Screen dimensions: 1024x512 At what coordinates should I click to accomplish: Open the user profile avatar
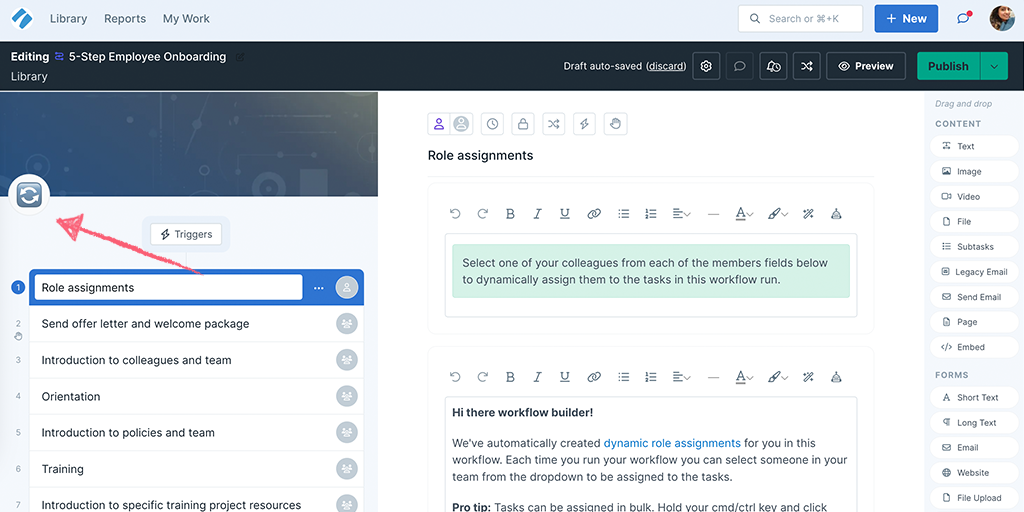(x=1002, y=19)
